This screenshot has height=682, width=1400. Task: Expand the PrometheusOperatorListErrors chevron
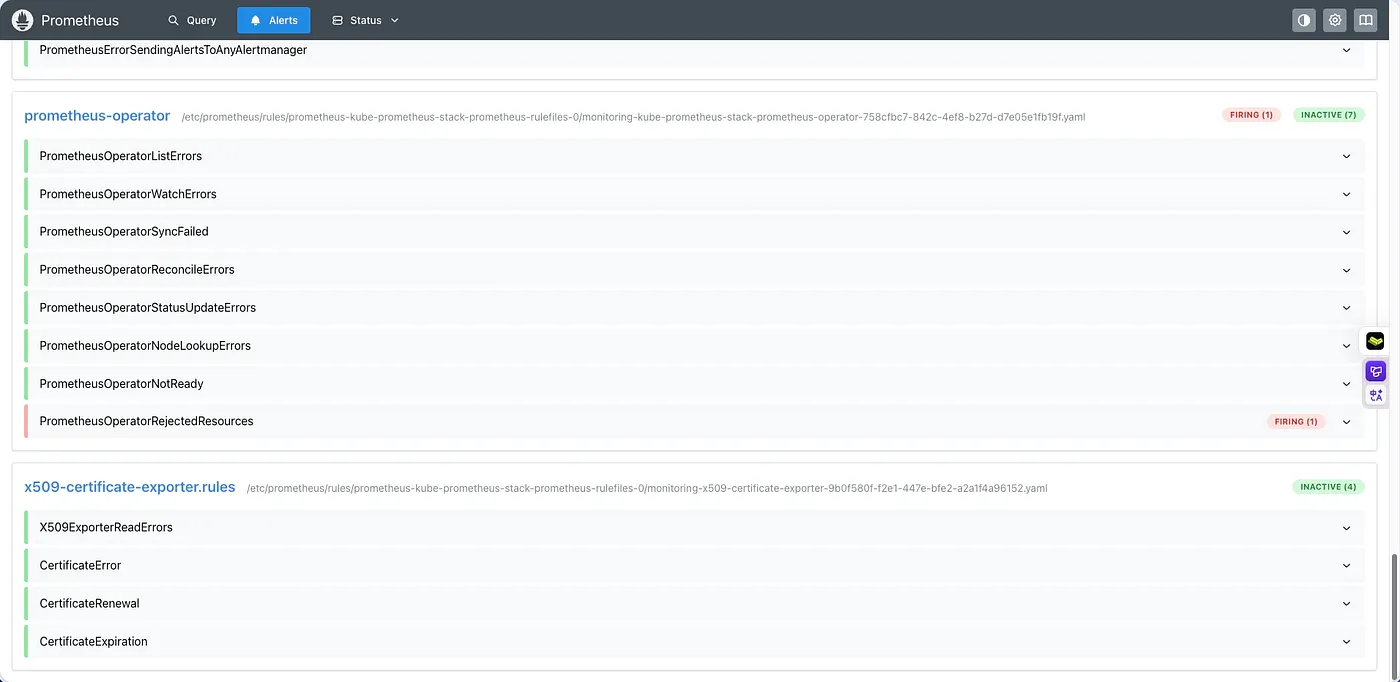[x=1346, y=156]
